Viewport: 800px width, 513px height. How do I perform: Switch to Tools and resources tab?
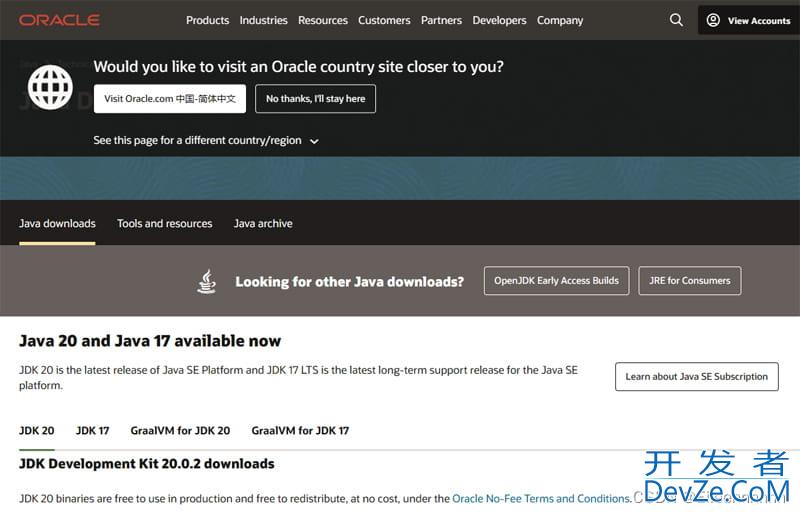(164, 224)
